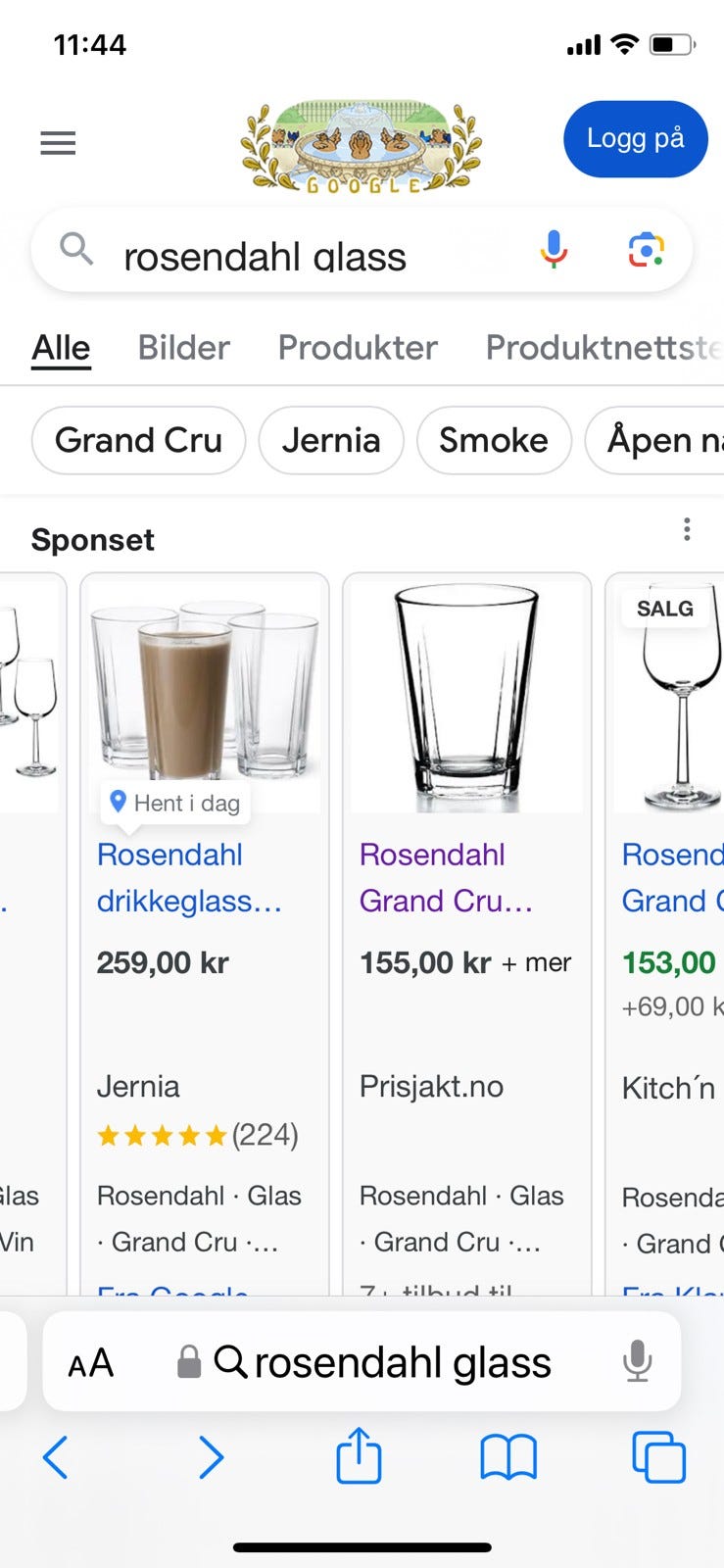Switch to the Produkter tab
724x1568 pixels.
point(358,348)
